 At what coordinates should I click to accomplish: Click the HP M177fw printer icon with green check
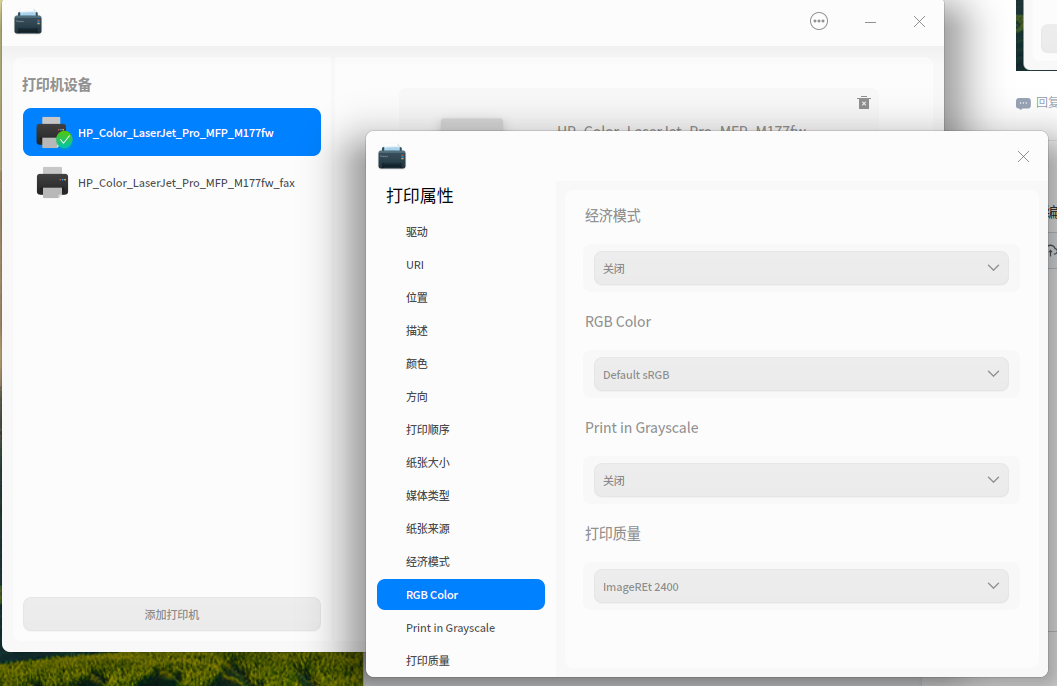click(53, 132)
